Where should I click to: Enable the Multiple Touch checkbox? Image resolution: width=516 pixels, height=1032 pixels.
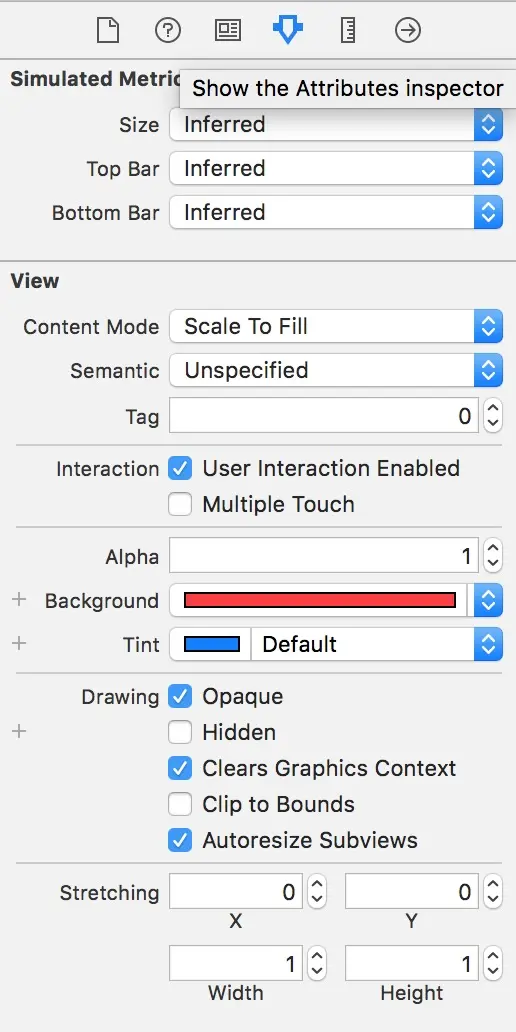click(180, 505)
